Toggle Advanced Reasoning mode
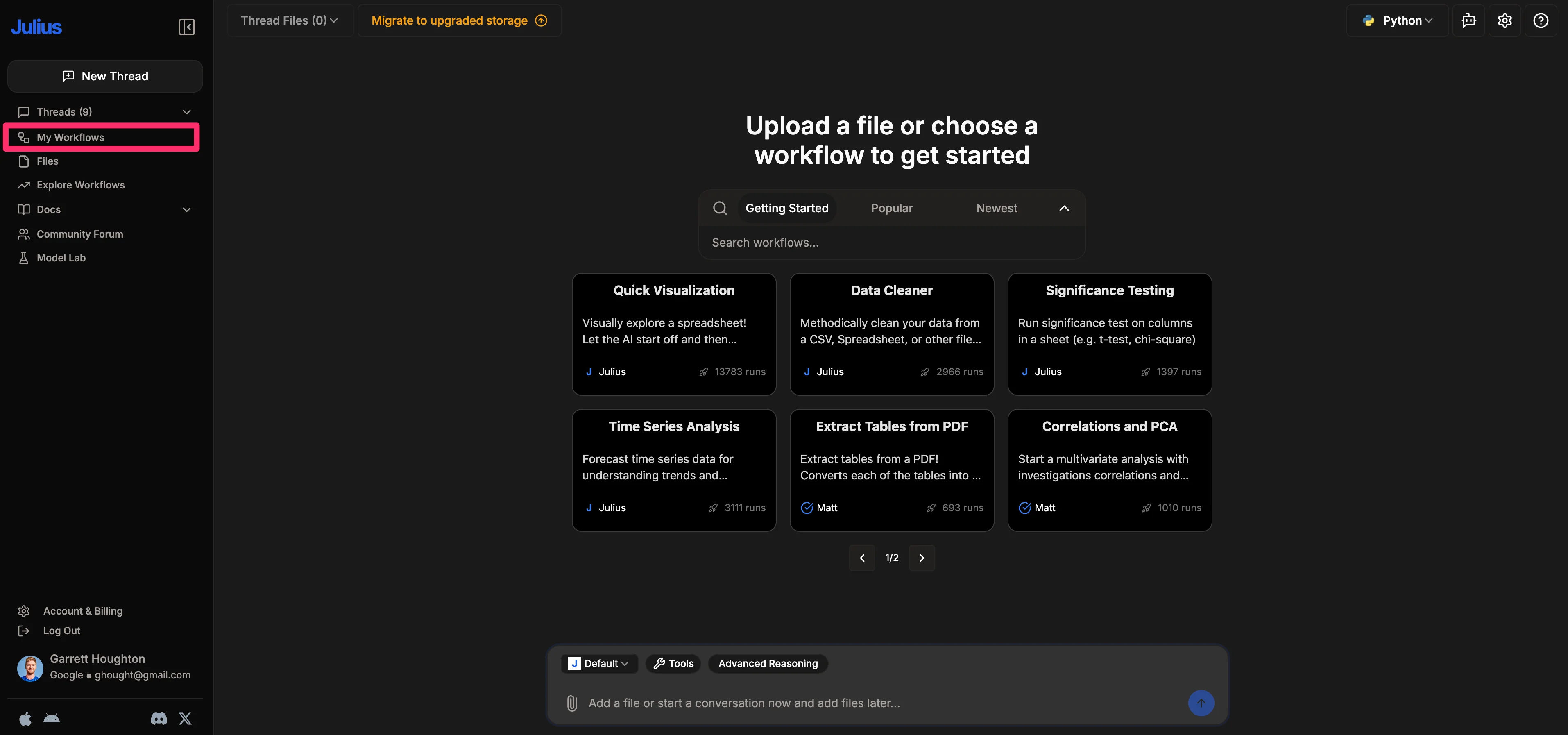Image resolution: width=1568 pixels, height=735 pixels. click(x=768, y=663)
